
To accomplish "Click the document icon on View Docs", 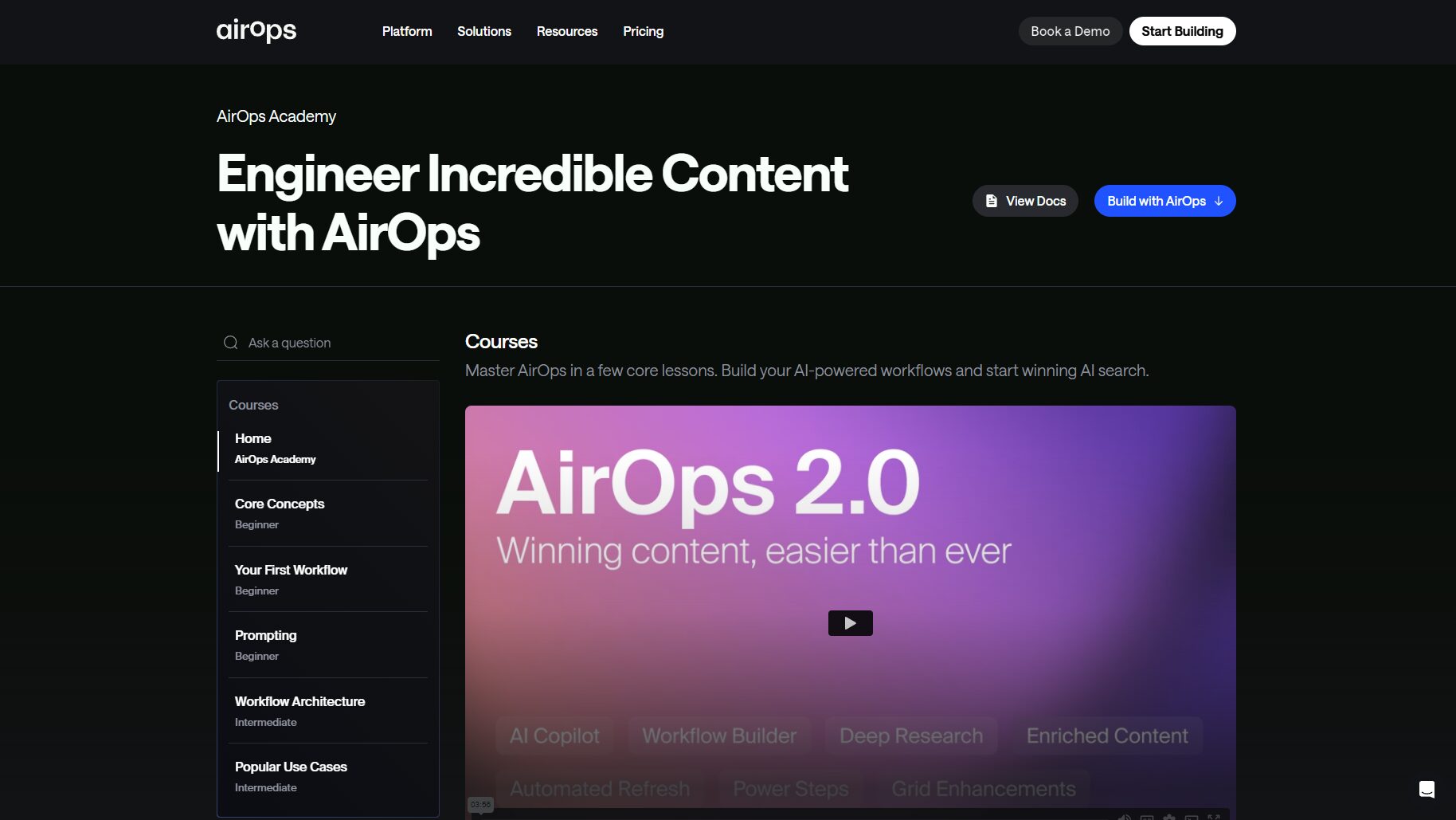I will click(x=992, y=201).
